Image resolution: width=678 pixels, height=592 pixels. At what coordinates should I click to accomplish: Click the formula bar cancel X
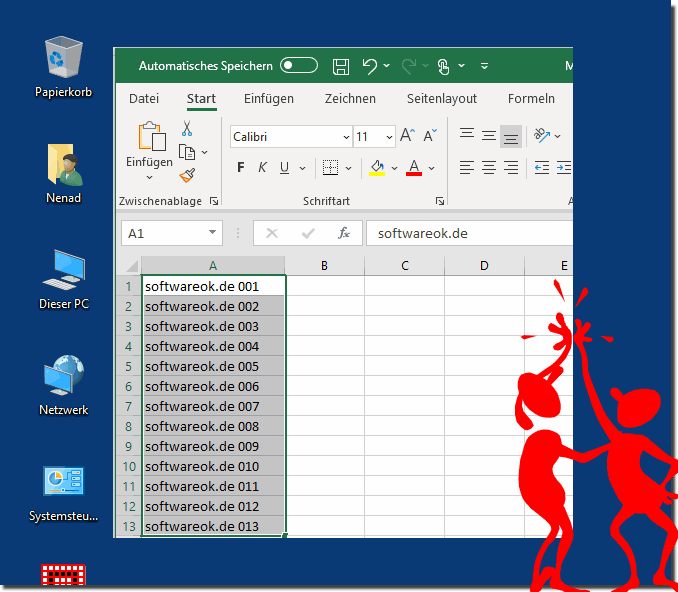tap(272, 234)
